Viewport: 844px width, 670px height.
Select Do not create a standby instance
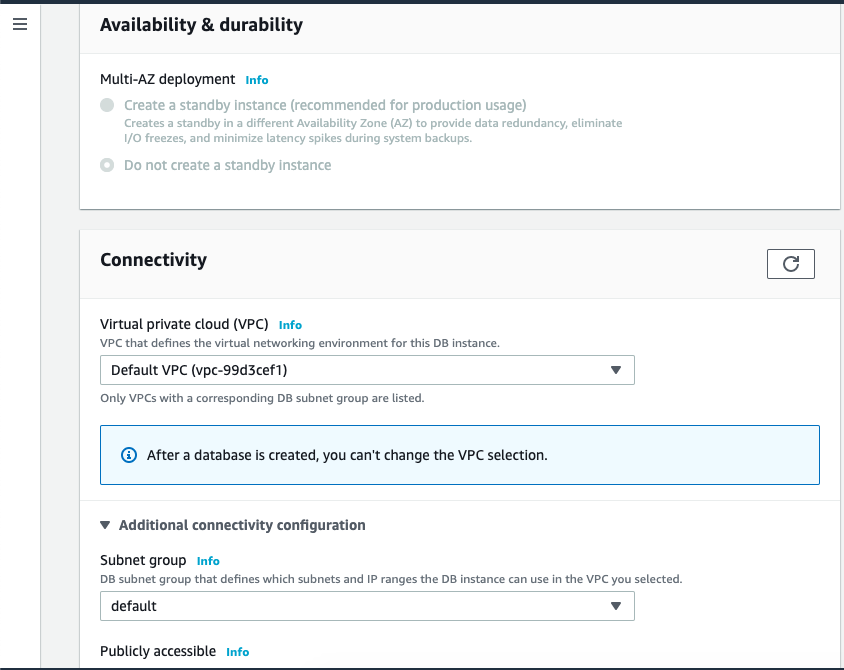tap(107, 165)
